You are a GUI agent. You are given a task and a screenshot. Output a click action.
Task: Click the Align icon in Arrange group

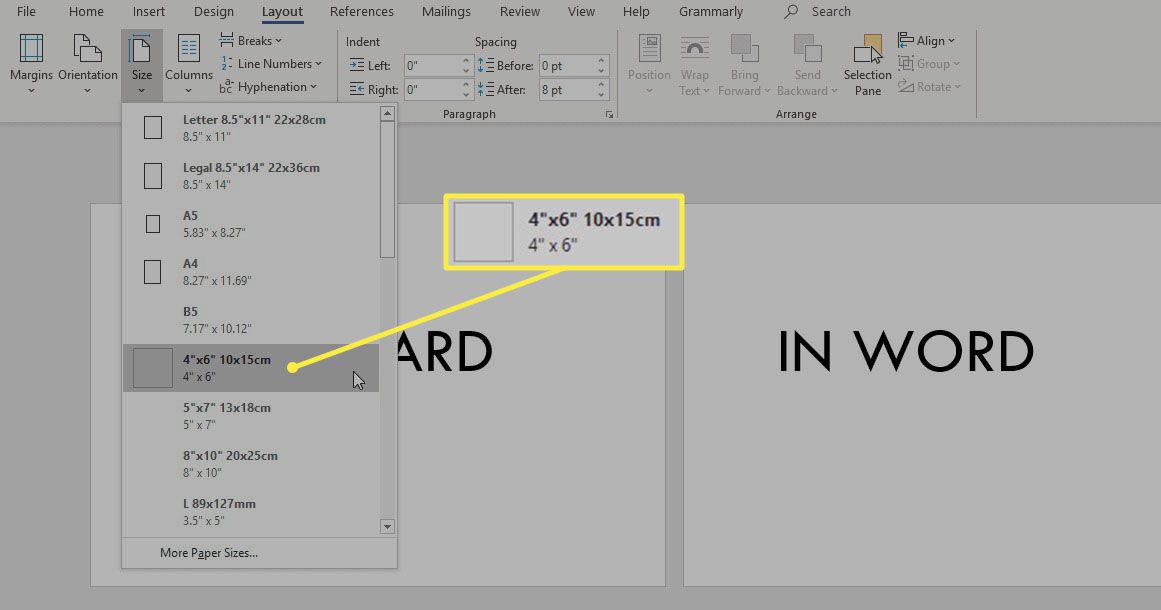pos(927,40)
